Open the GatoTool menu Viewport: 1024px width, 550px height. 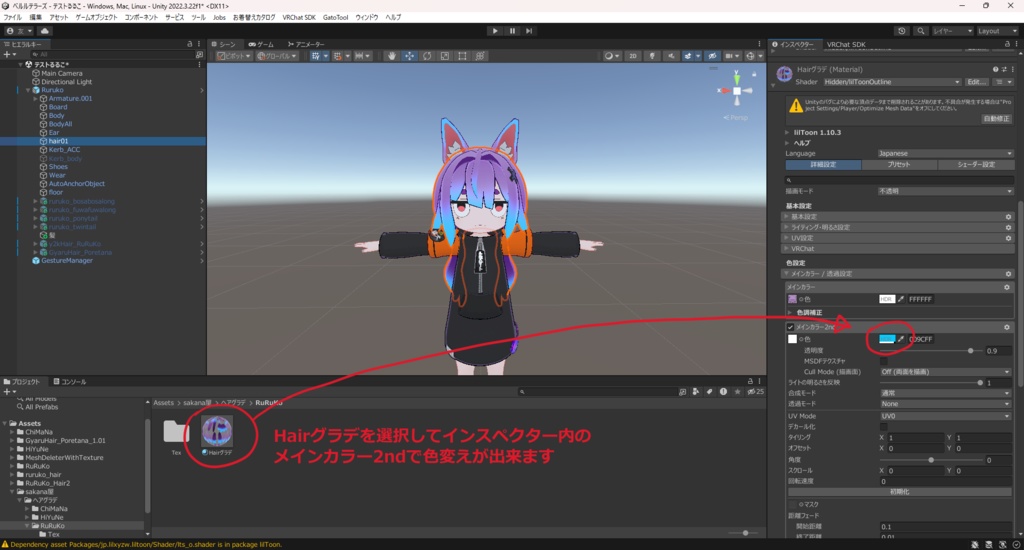(x=336, y=18)
